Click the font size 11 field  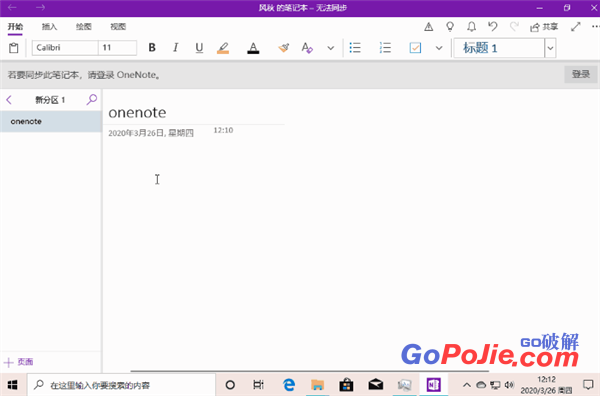tap(117, 48)
